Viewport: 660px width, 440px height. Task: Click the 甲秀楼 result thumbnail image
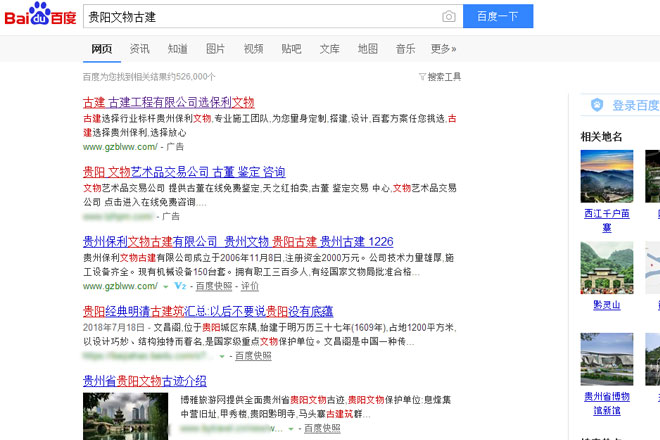click(x=125, y=416)
